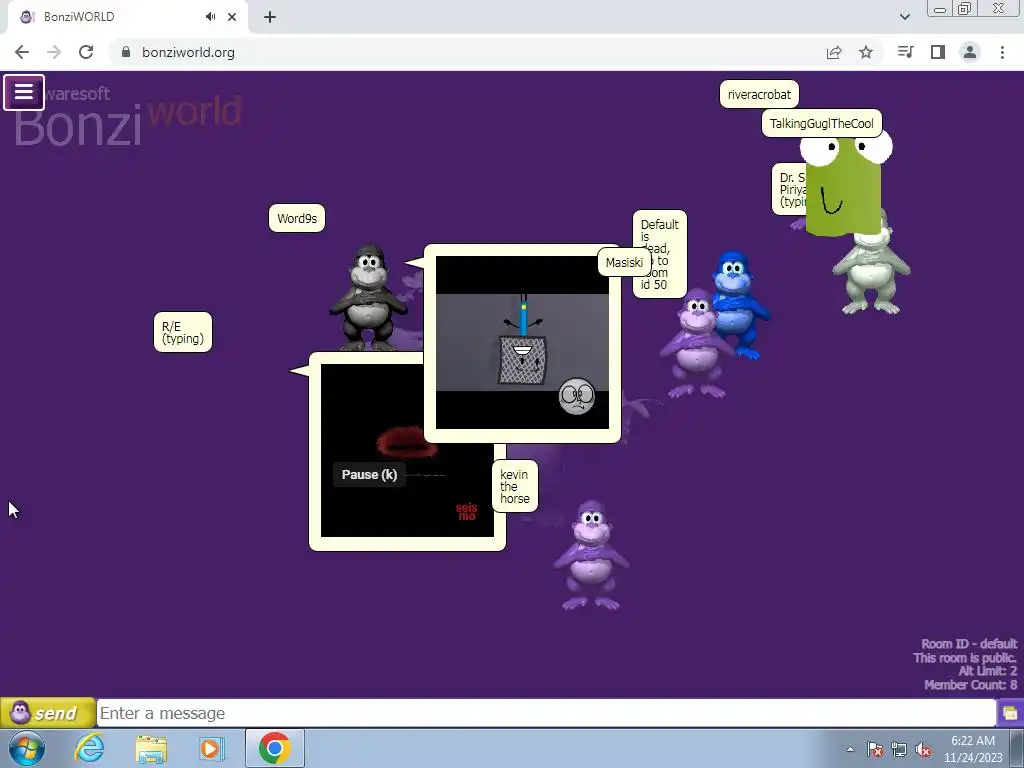The image size is (1024, 768).
Task: Click the video showing the mesh square character
Action: [522, 342]
